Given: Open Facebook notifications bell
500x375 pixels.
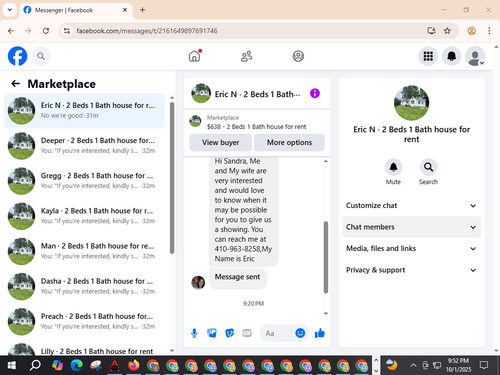Looking at the screenshot, I should click(x=451, y=56).
